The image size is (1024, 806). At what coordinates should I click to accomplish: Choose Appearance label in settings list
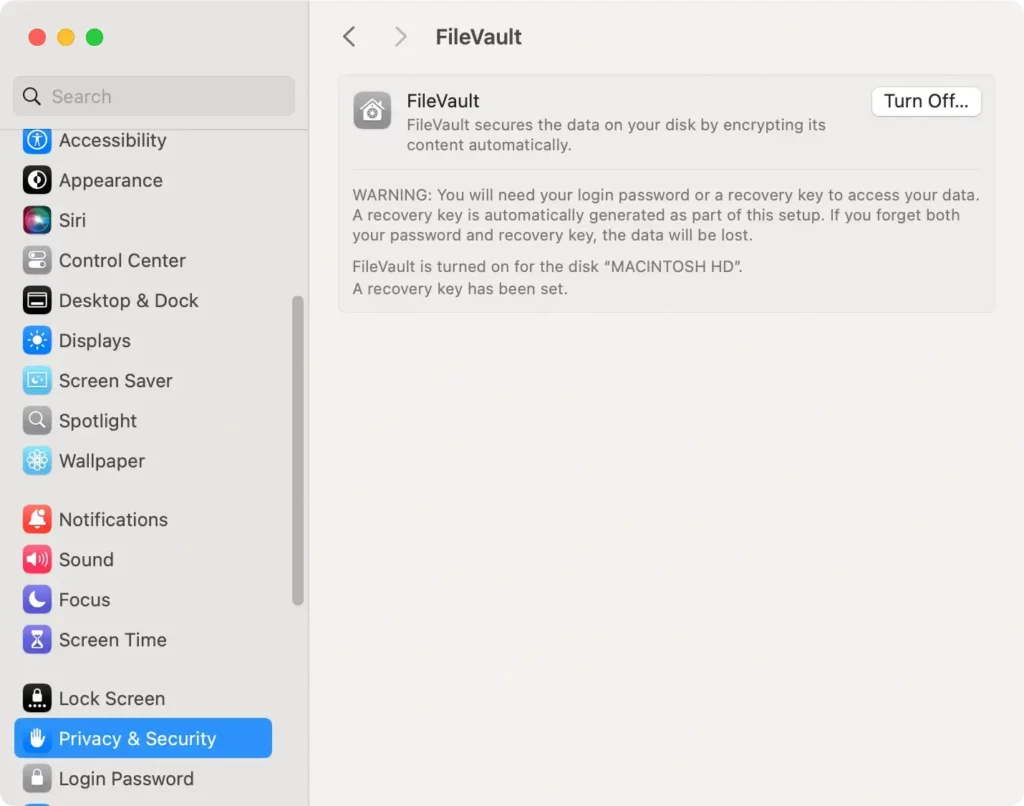pyautogui.click(x=111, y=180)
